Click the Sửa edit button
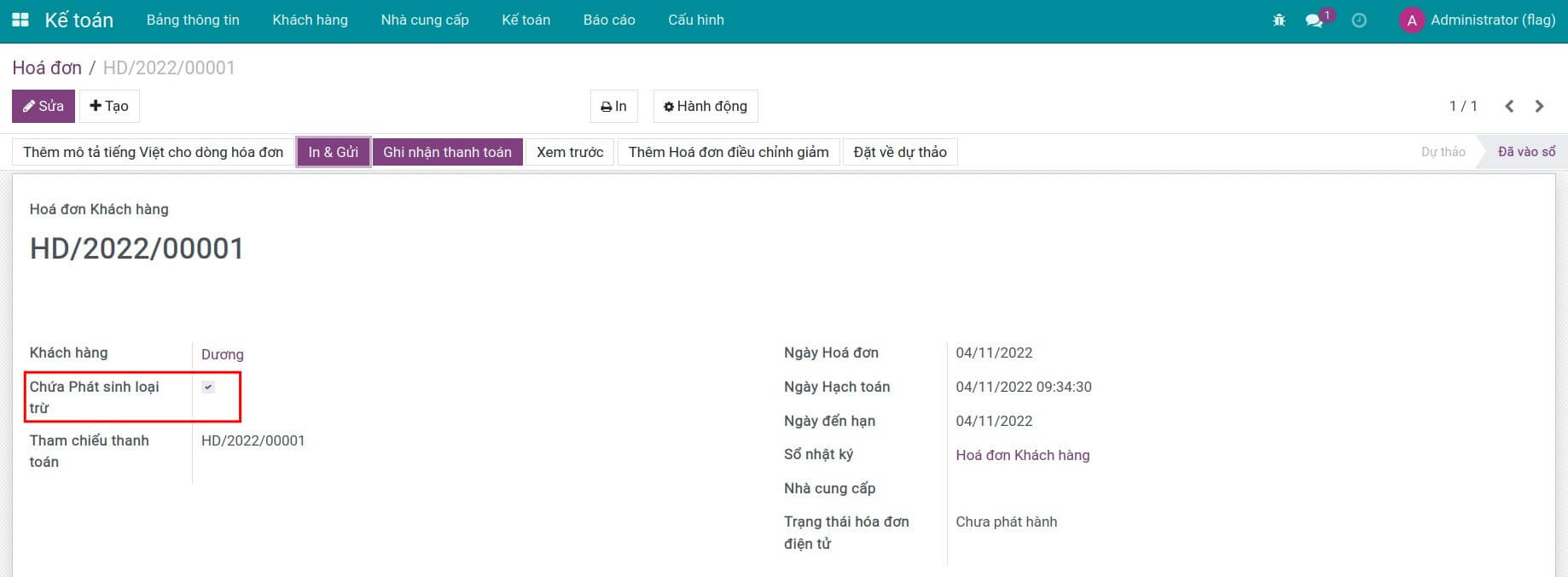1568x577 pixels. click(44, 106)
